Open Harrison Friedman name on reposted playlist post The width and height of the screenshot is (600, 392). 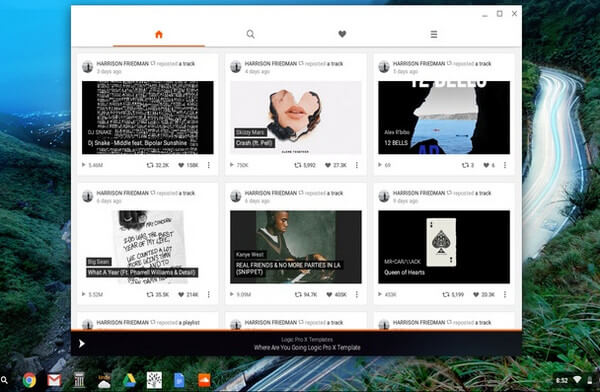tap(122, 322)
